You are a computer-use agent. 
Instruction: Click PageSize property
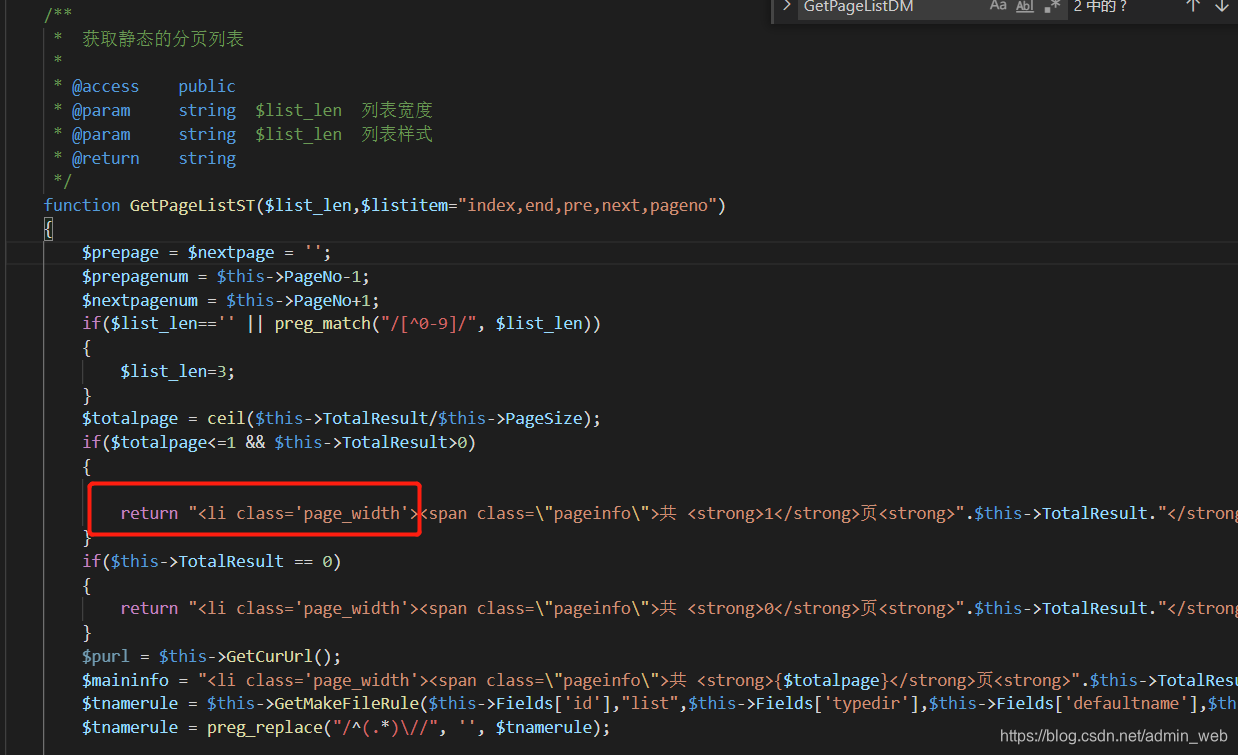click(543, 418)
